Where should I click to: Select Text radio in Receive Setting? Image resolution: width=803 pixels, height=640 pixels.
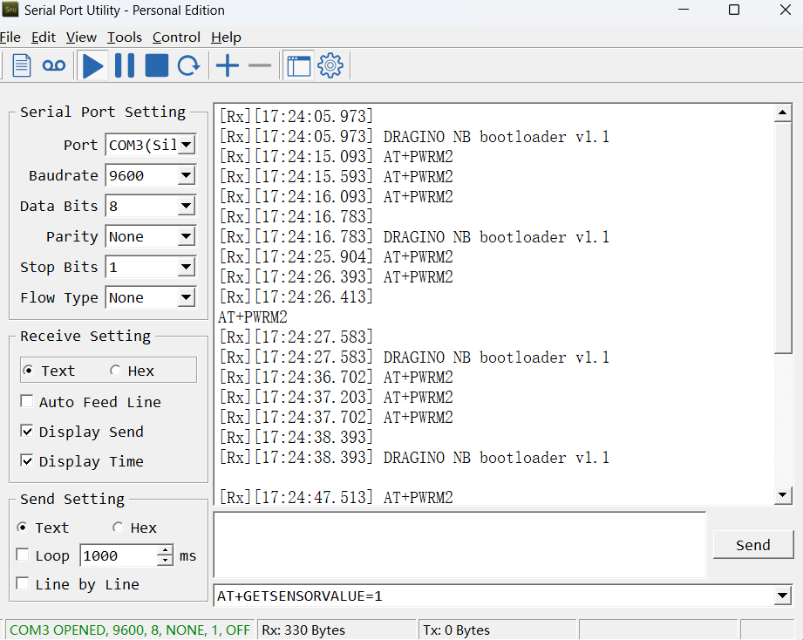pyautogui.click(x=28, y=370)
